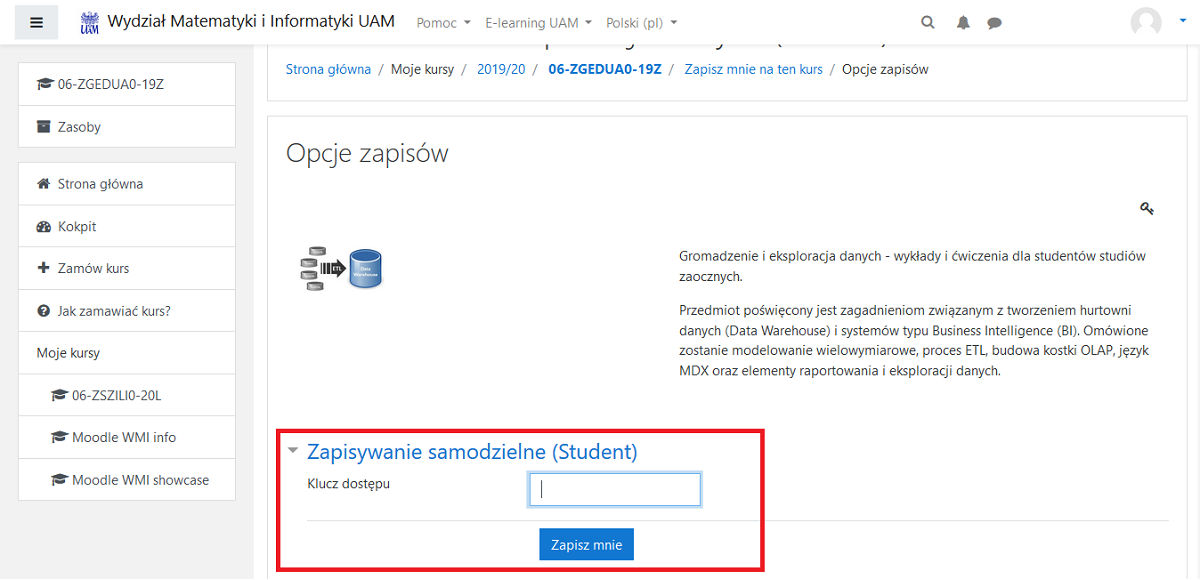Screen dimensions: 1200x580
Task: Open the messages chat icon
Action: pos(994,21)
